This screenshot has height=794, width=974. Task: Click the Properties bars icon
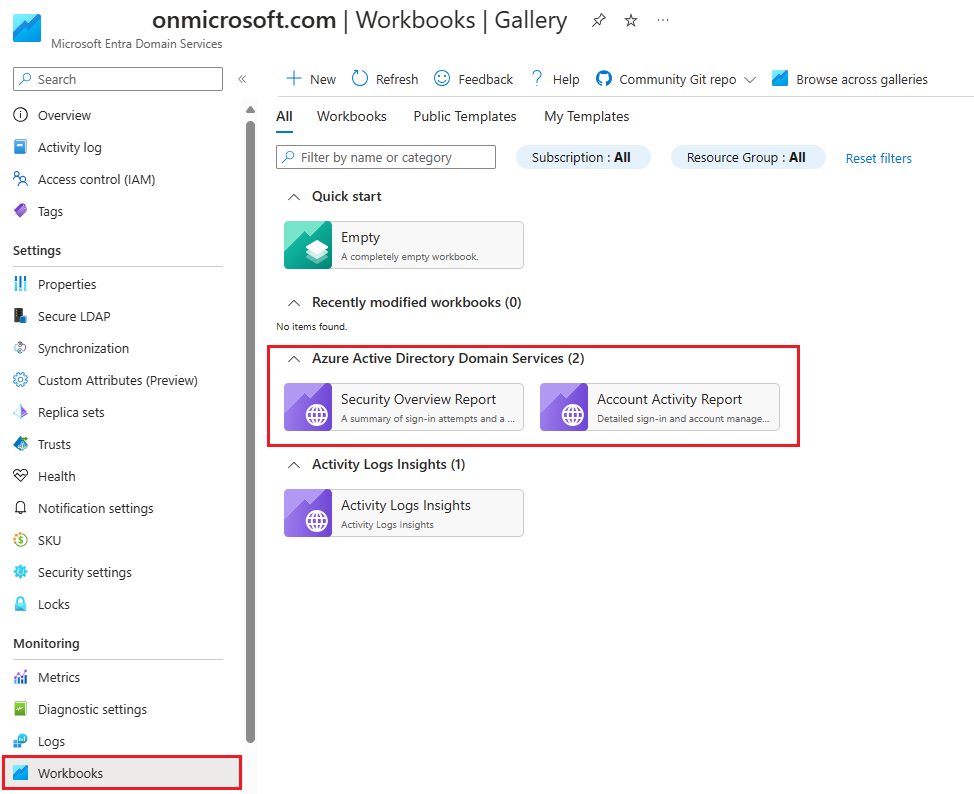(x=20, y=284)
